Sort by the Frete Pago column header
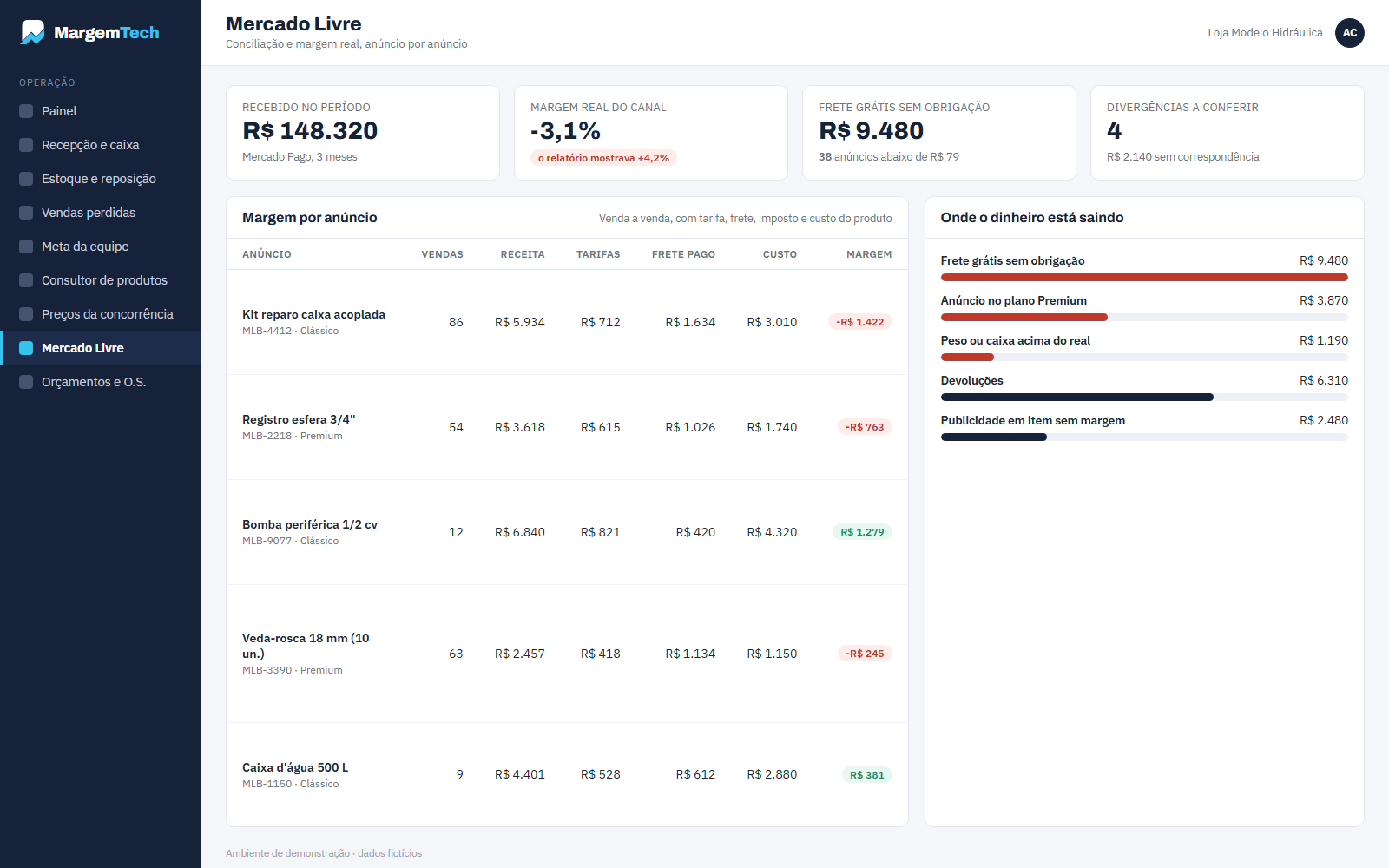Screen dimensions: 1389x868 coord(683,254)
